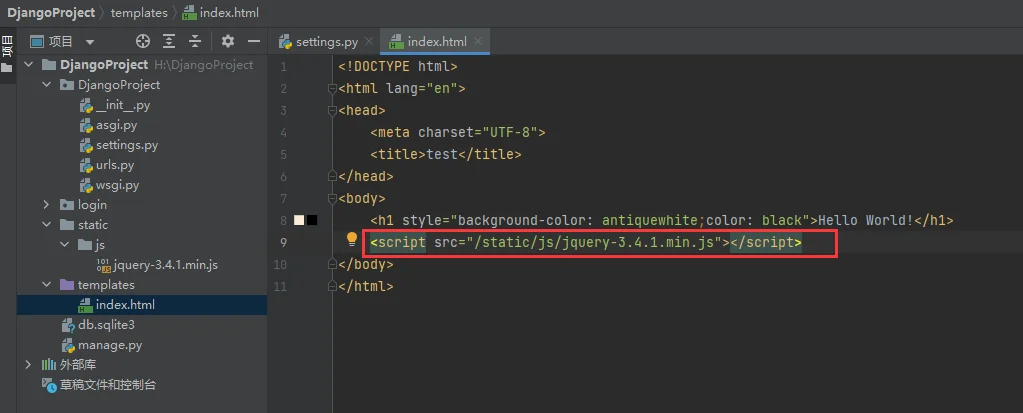Expand the login folder

[x=46, y=205]
